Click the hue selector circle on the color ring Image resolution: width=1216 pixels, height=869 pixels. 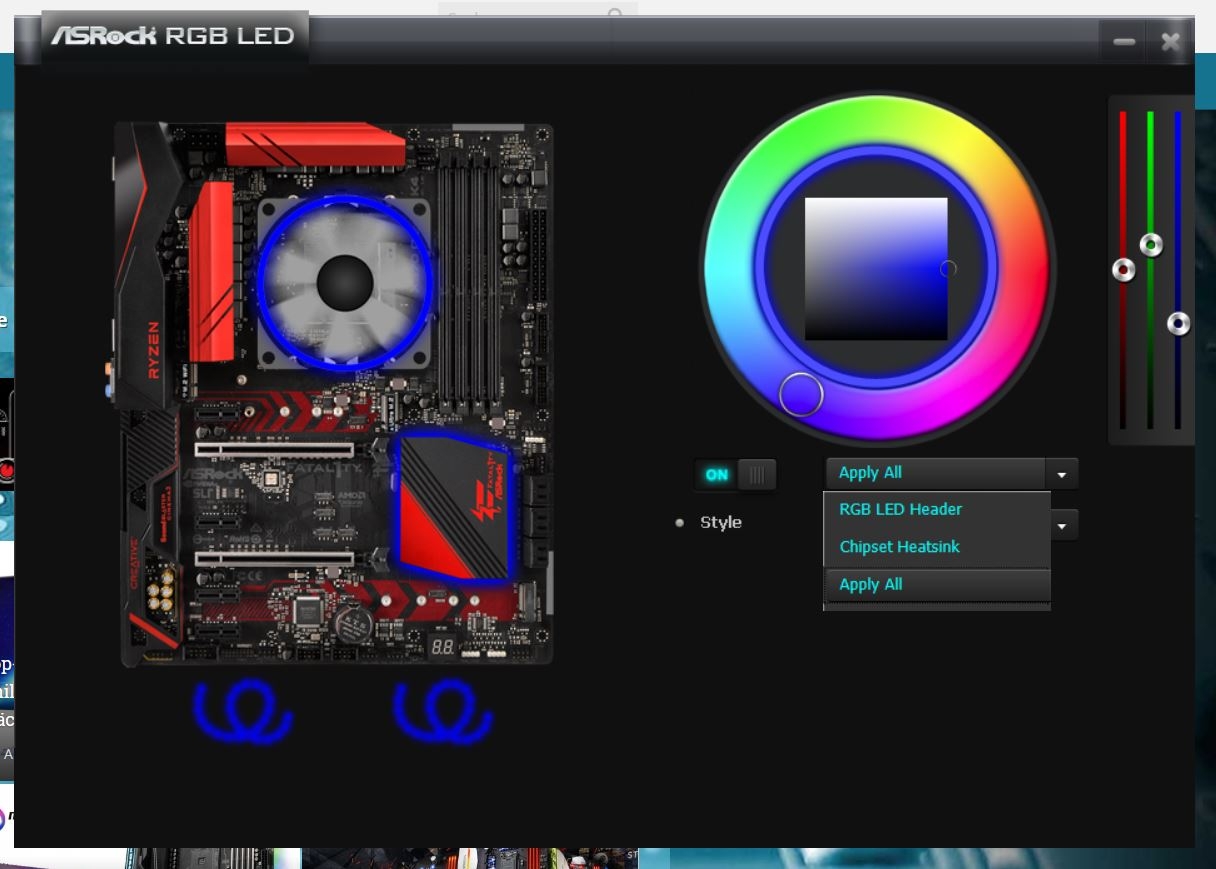[x=800, y=394]
